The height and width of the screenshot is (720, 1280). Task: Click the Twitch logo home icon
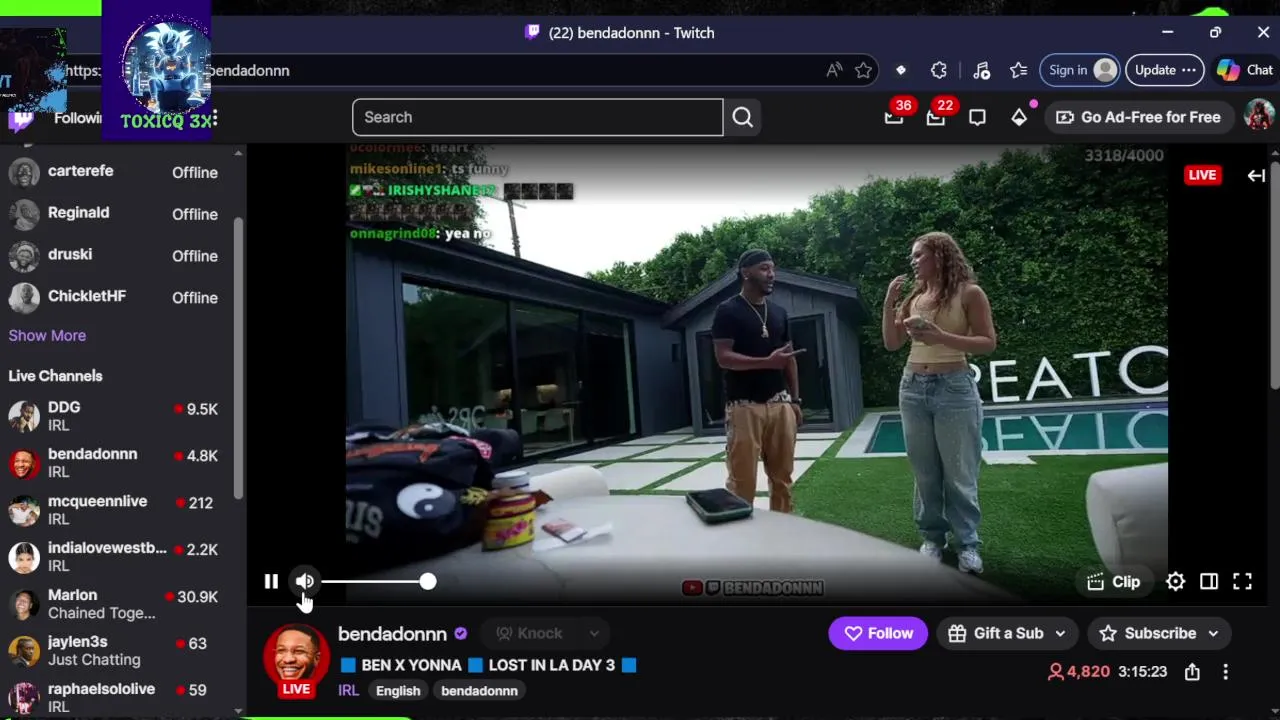[21, 120]
